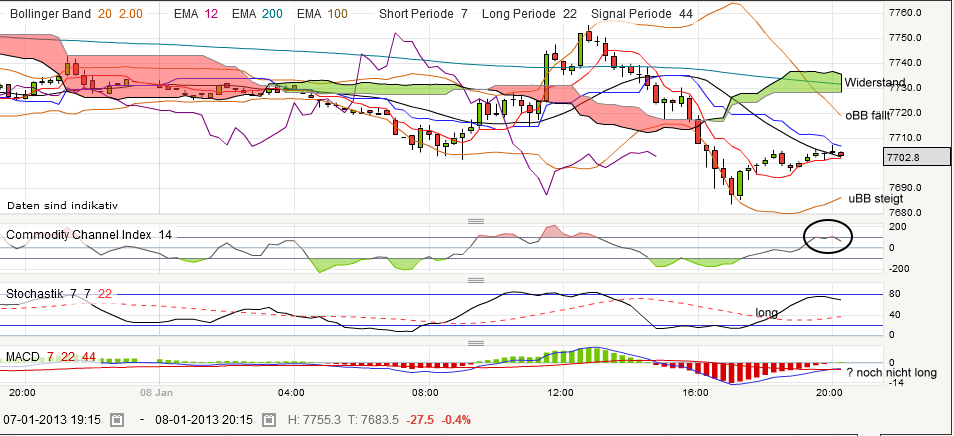Click the uBB steigt annotation
The image size is (954, 436).
click(876, 198)
